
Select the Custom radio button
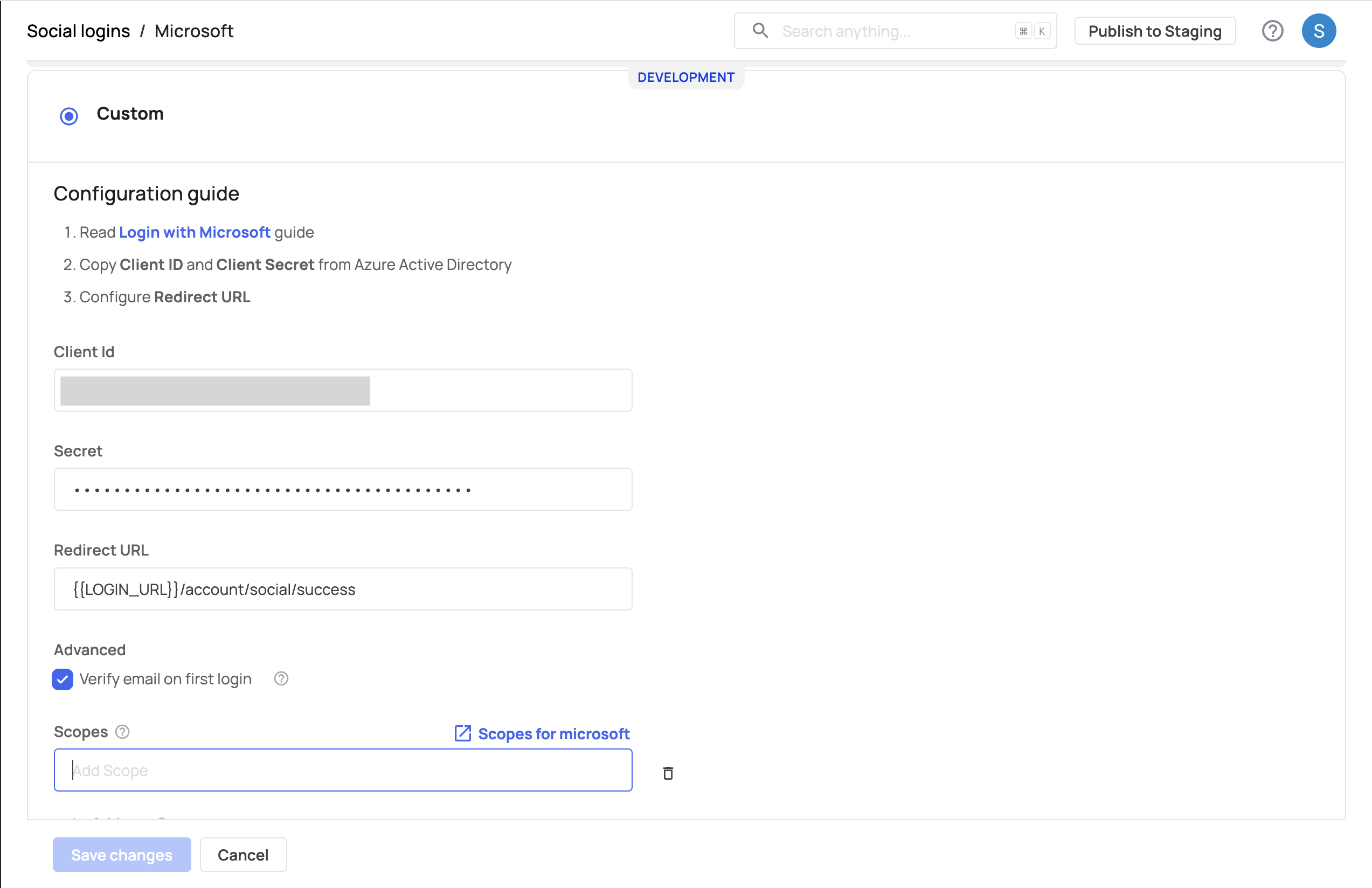tap(69, 116)
